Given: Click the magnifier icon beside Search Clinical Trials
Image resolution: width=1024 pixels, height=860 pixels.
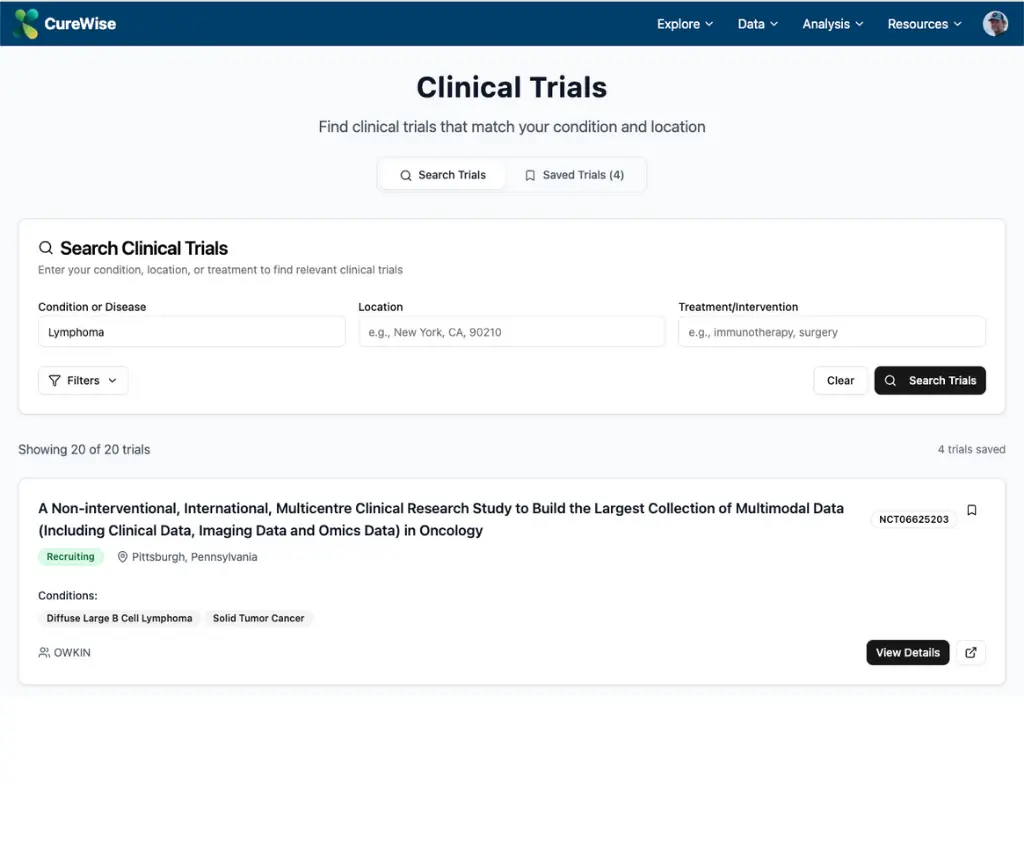Looking at the screenshot, I should click(46, 247).
